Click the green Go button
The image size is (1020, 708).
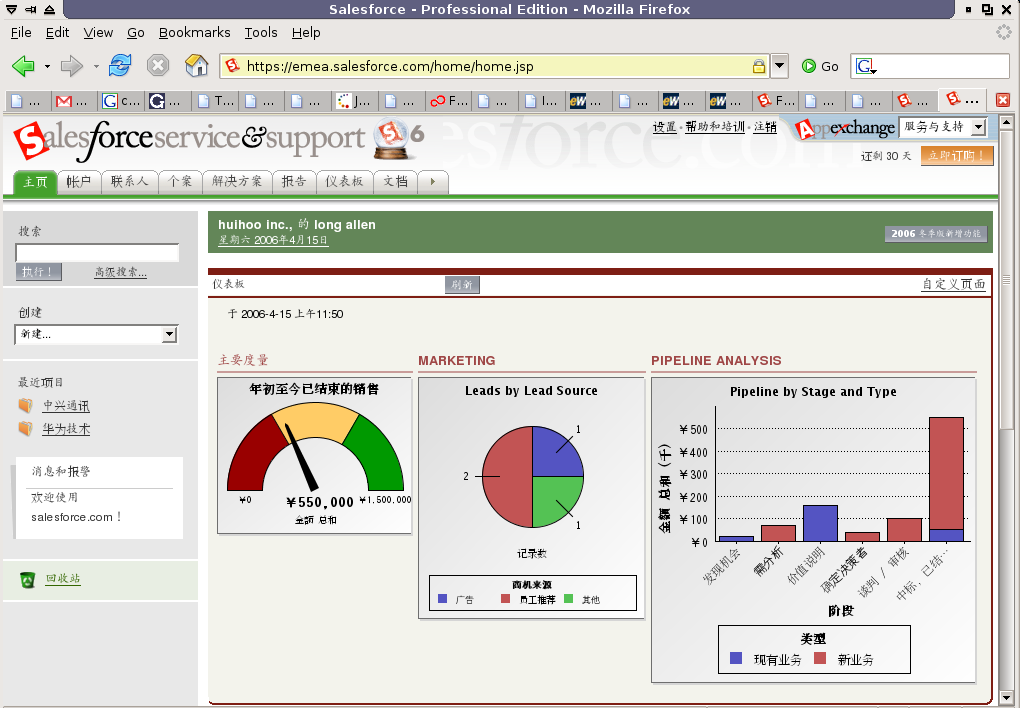point(820,66)
